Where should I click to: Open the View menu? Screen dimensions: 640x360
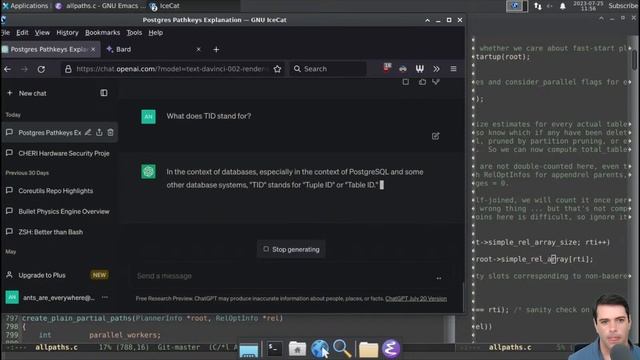point(42,33)
